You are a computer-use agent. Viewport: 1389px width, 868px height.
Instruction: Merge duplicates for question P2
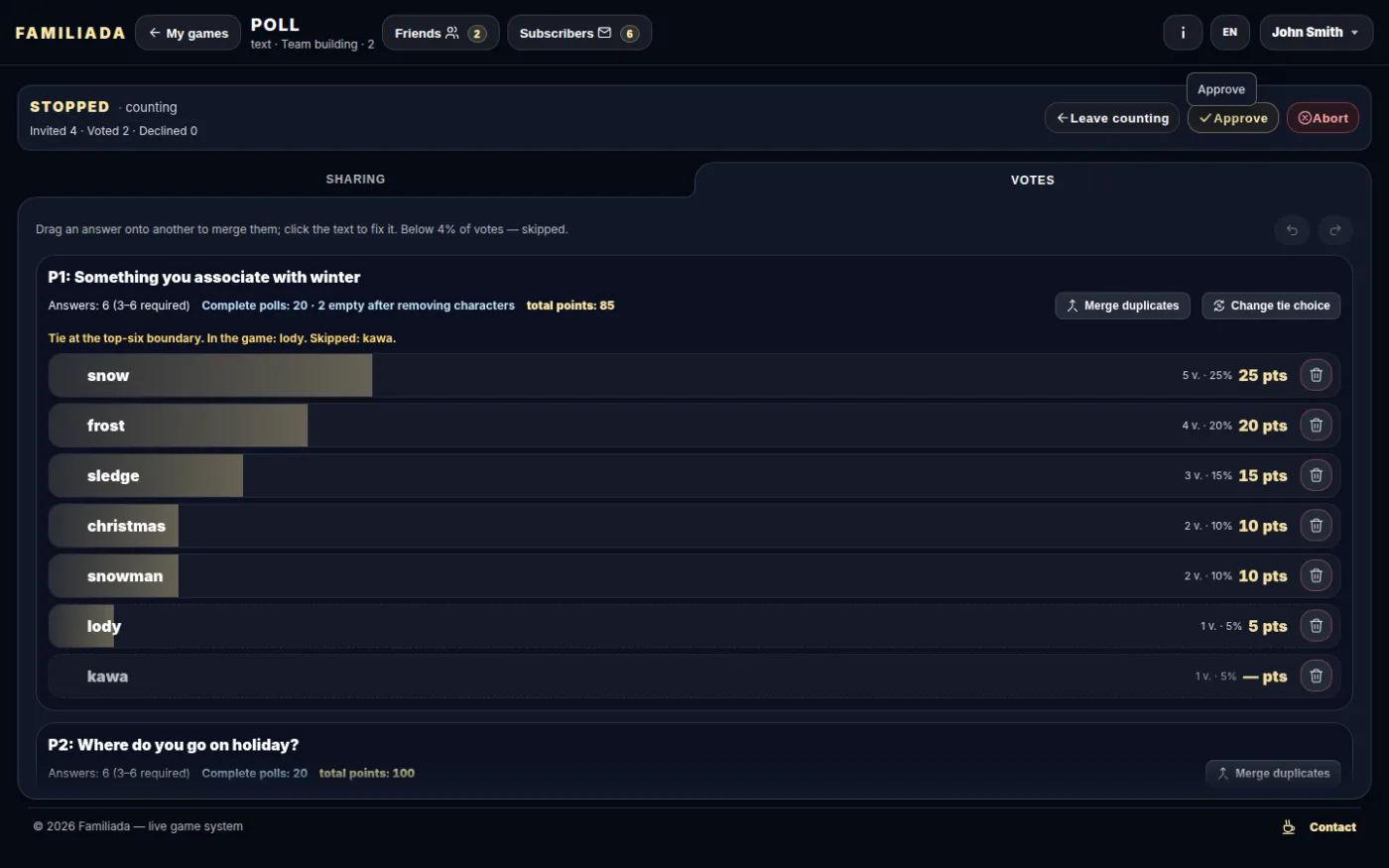point(1273,774)
